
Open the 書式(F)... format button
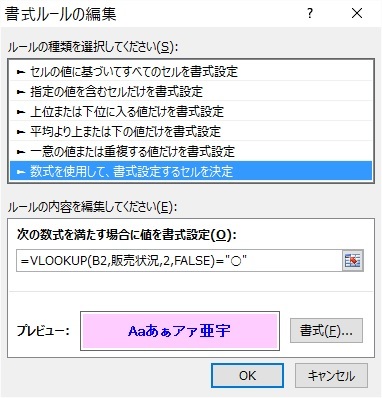[x=326, y=330]
